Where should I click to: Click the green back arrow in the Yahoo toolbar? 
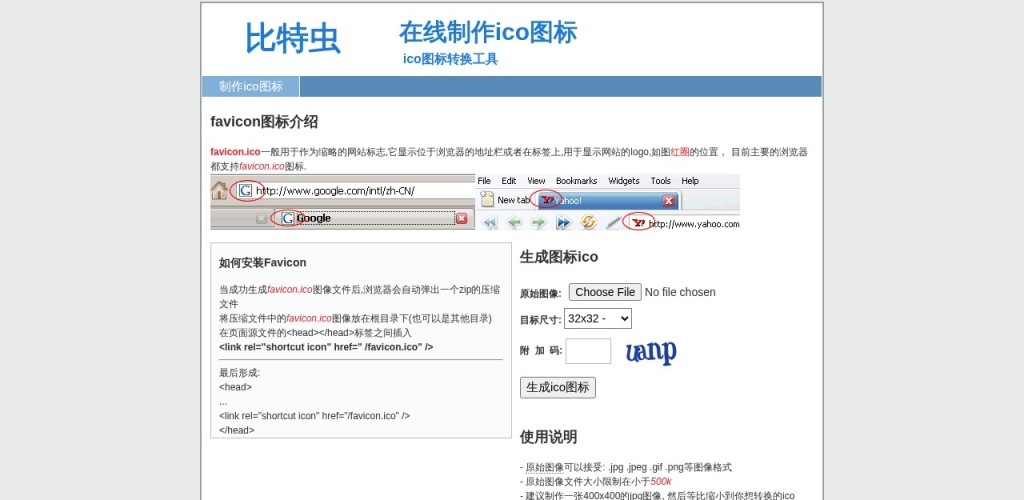514,222
